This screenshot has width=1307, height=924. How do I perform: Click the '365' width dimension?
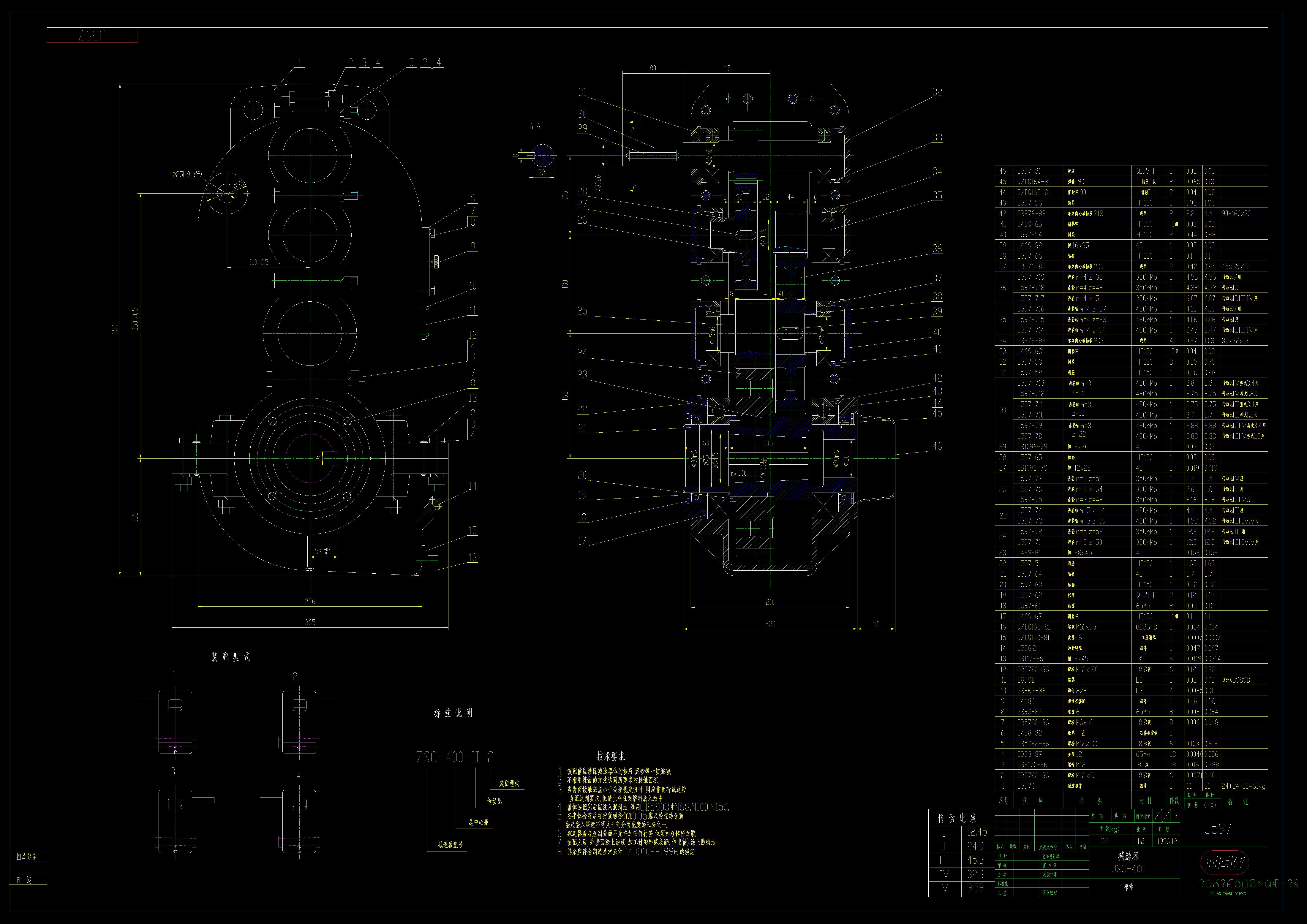[310, 622]
